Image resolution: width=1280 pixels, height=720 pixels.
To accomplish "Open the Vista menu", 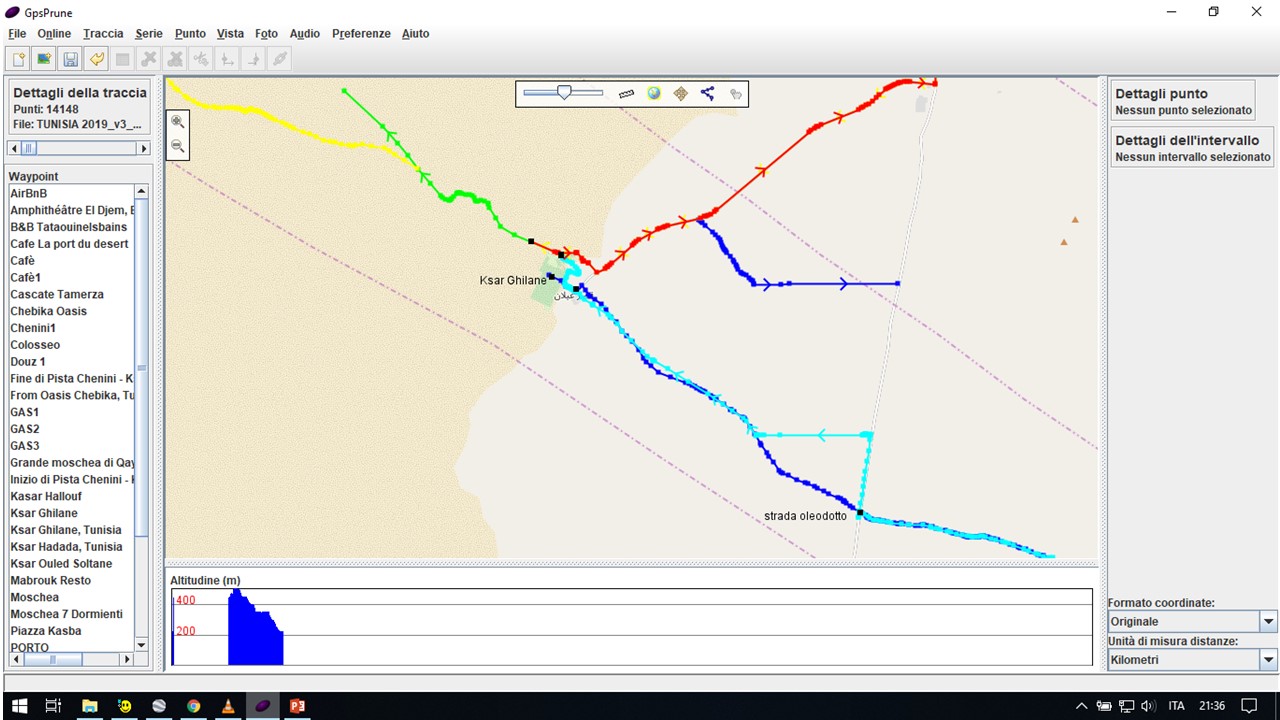I will 230,33.
